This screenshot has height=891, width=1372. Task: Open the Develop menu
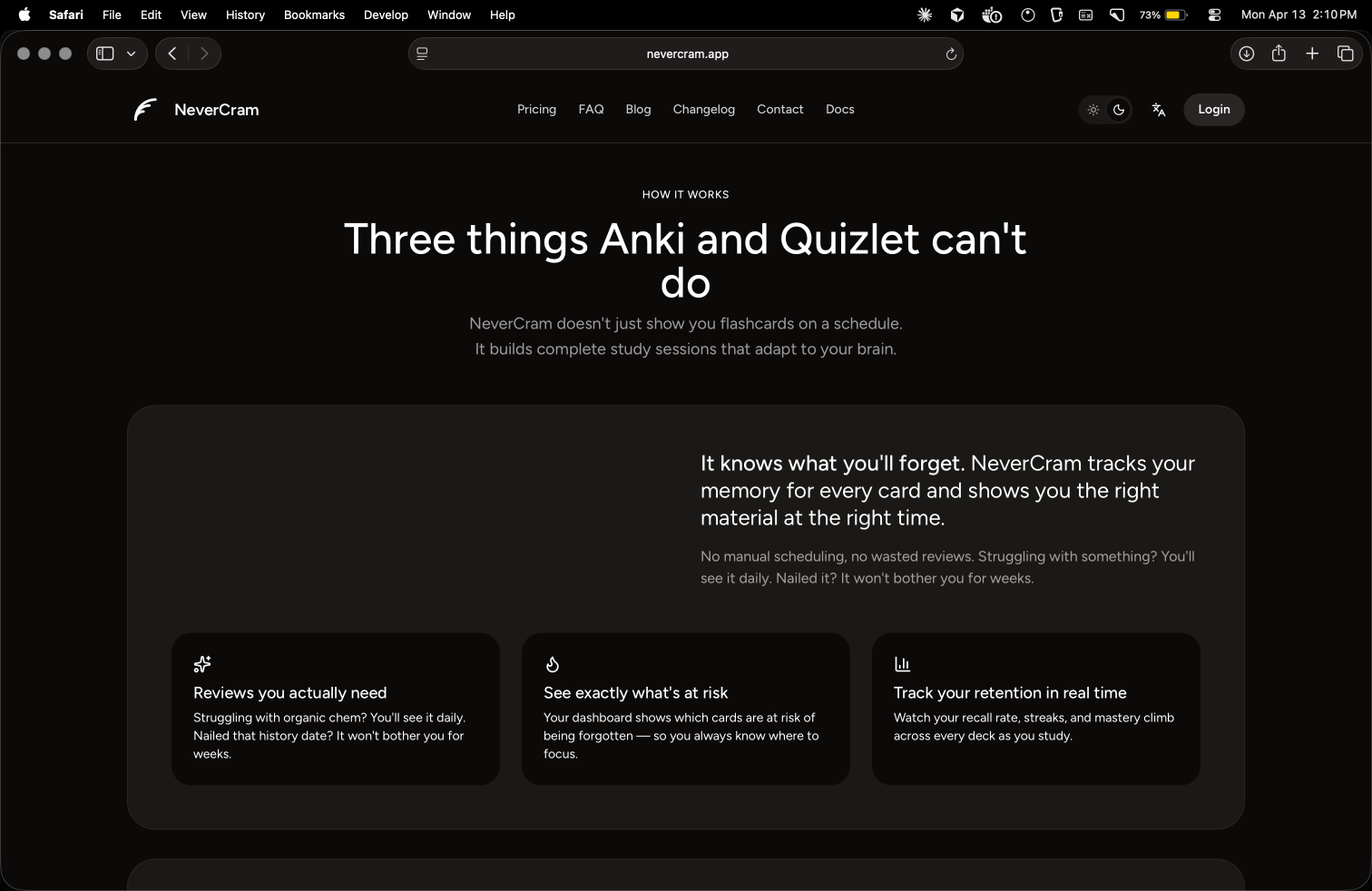click(x=386, y=15)
